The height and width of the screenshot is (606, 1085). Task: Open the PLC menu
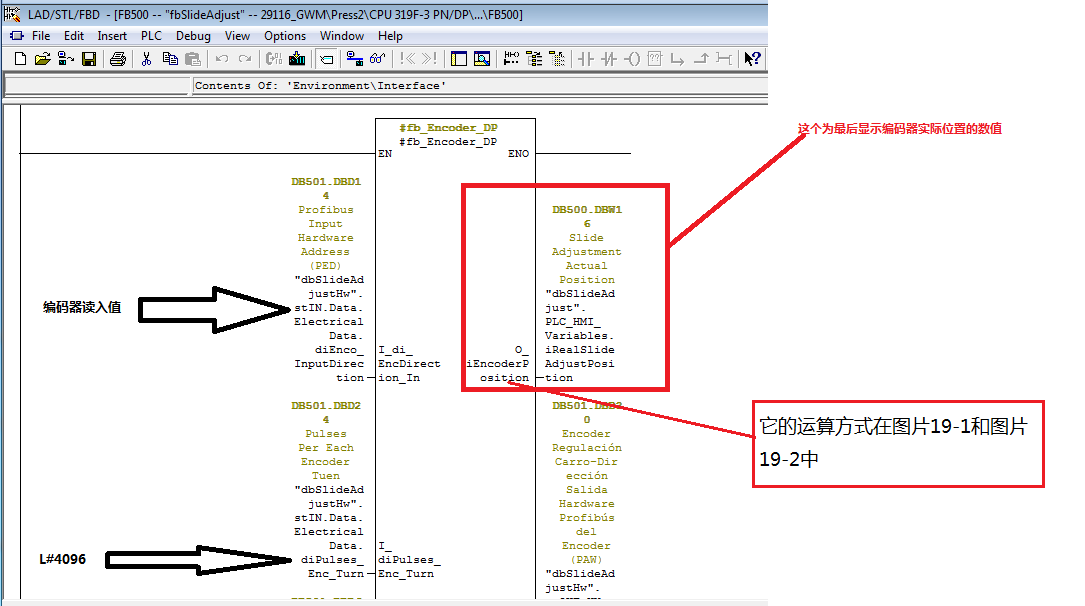coord(151,36)
